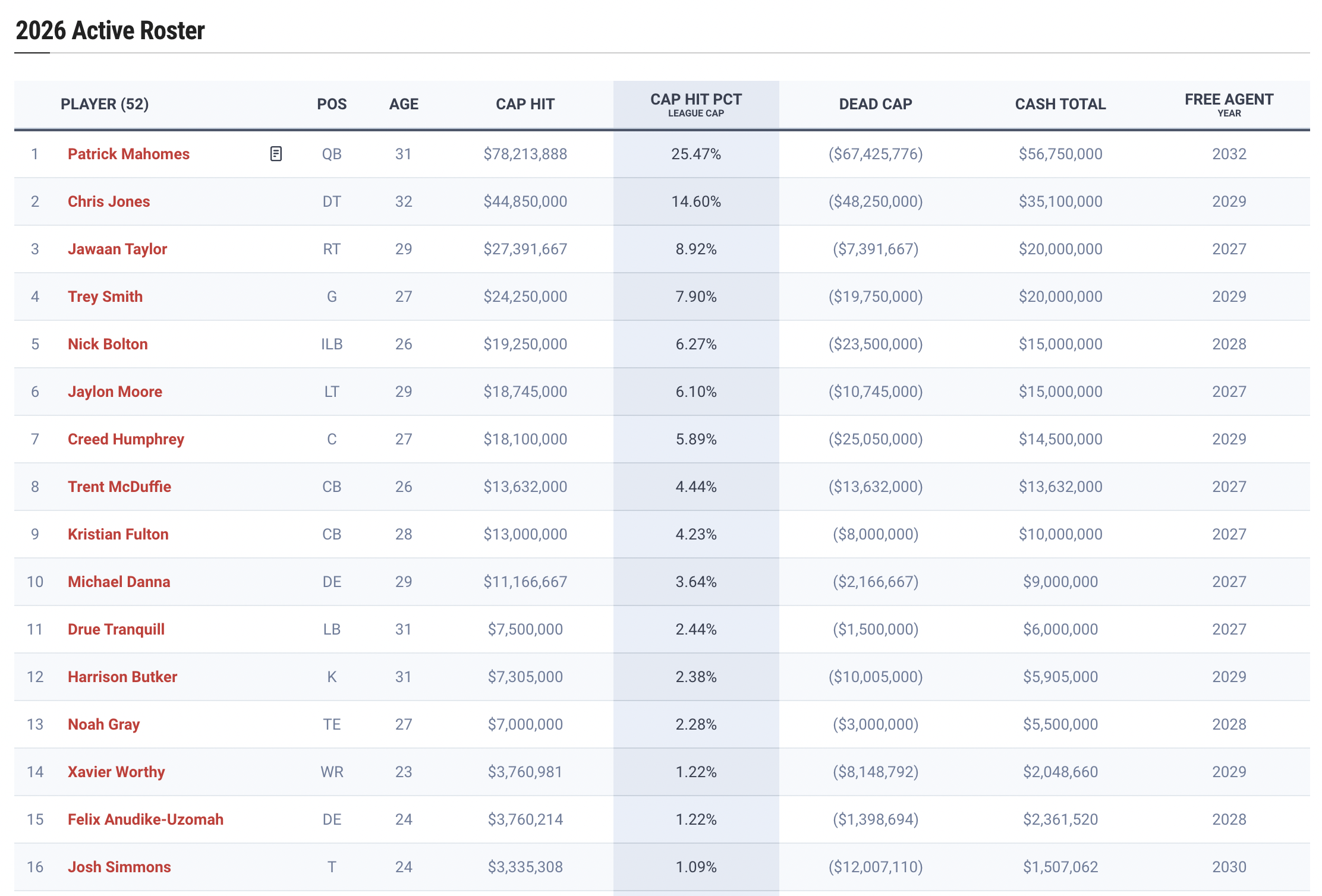1322x896 pixels.
Task: Select Xavier Worthy dead cap ($8,148,792)
Action: click(876, 772)
